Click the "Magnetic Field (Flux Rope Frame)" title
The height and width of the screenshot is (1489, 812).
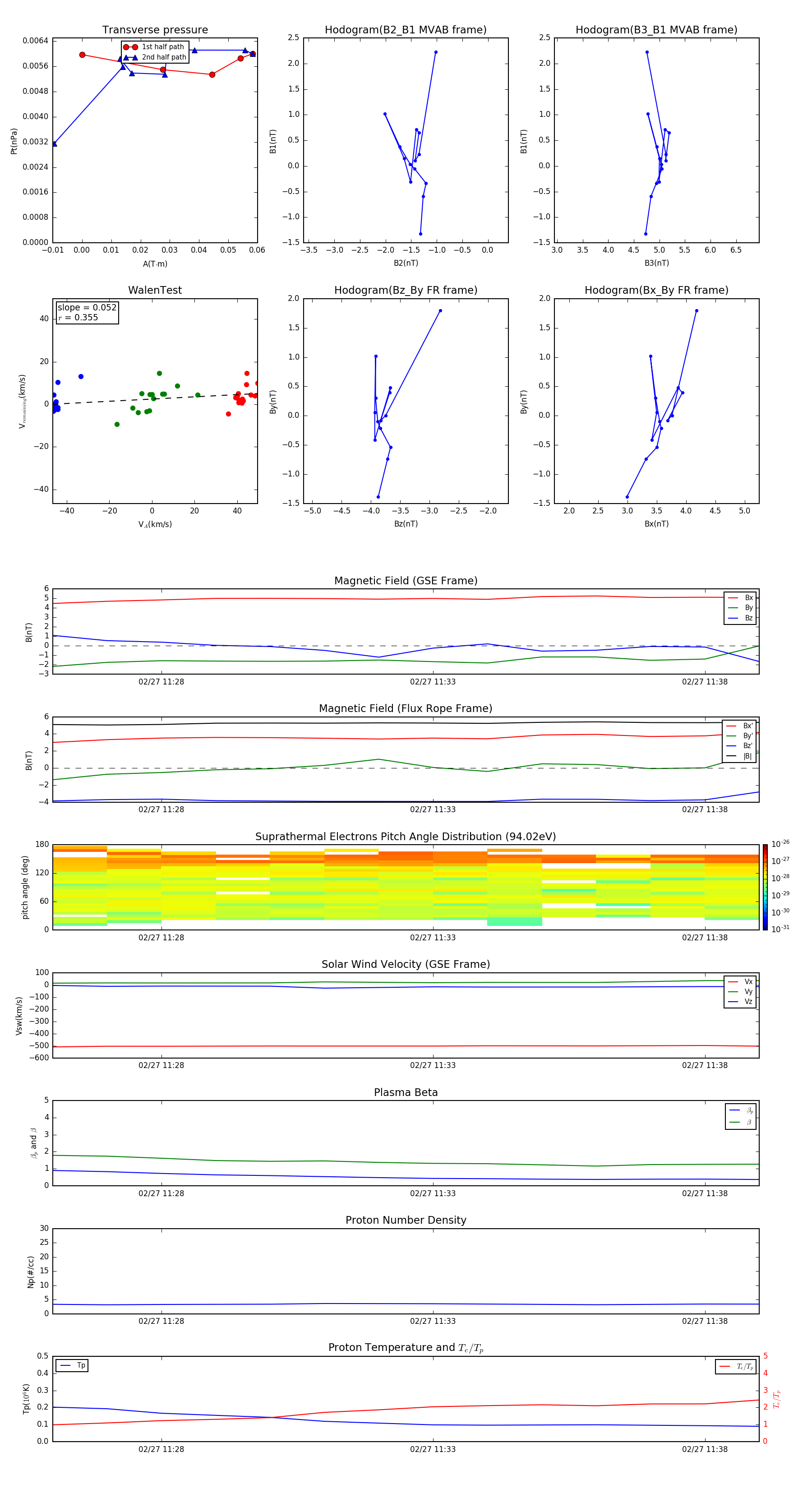click(x=406, y=709)
